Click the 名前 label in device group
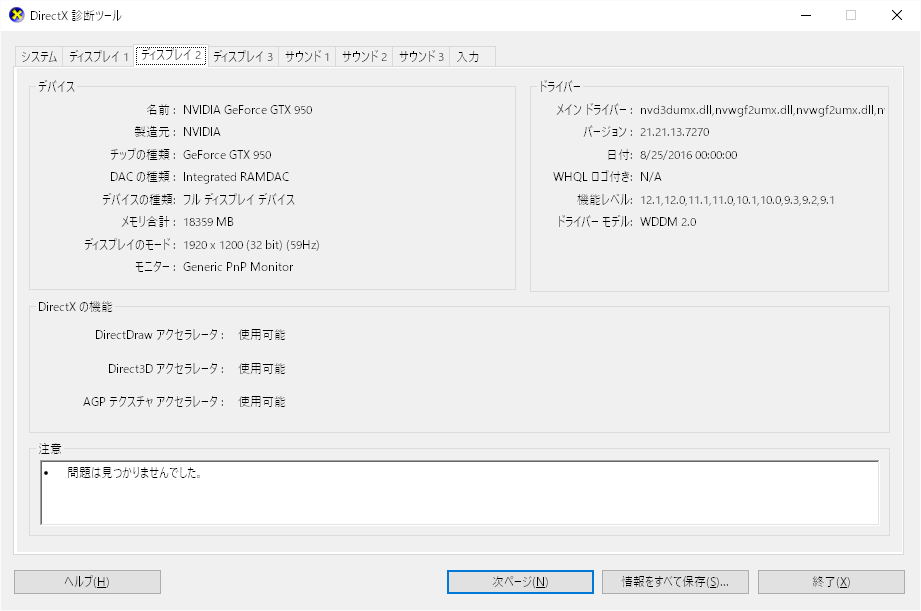Image resolution: width=921 pixels, height=611 pixels. pos(161,110)
